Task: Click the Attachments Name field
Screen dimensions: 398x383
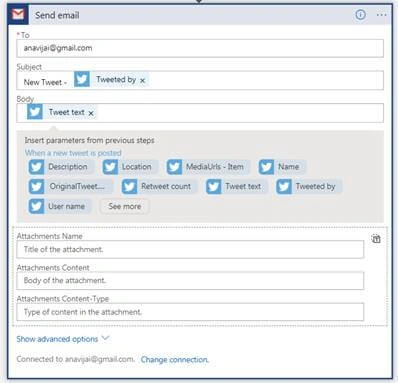Action: [x=190, y=249]
